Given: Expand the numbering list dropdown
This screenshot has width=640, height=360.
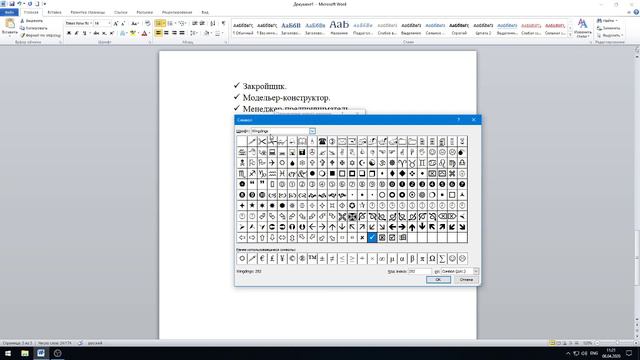Looking at the screenshot, I should pyautogui.click(x=175, y=23).
